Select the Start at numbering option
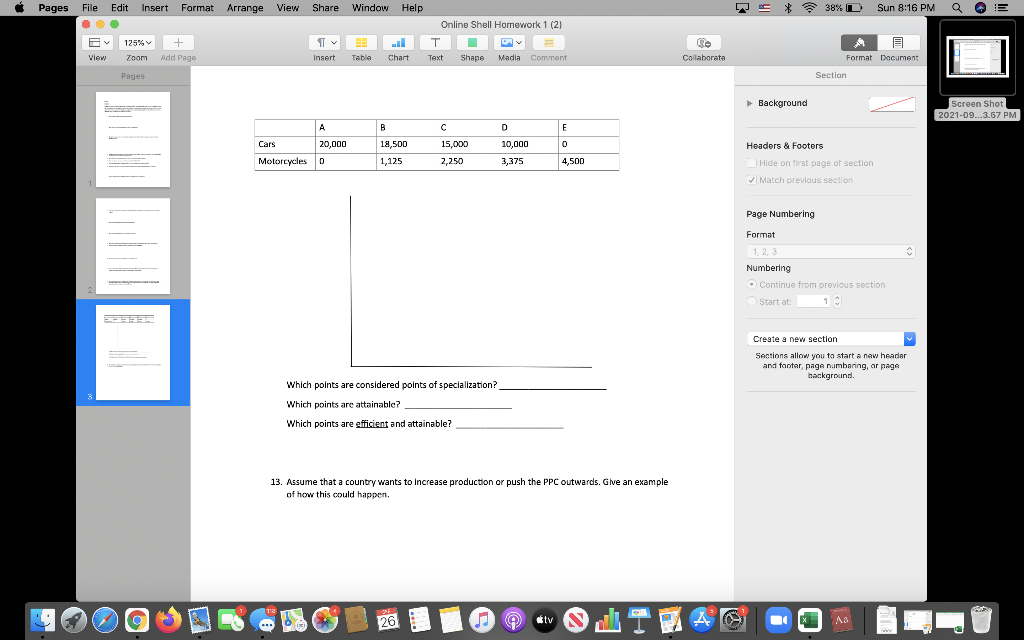This screenshot has height=640, width=1024. (750, 302)
